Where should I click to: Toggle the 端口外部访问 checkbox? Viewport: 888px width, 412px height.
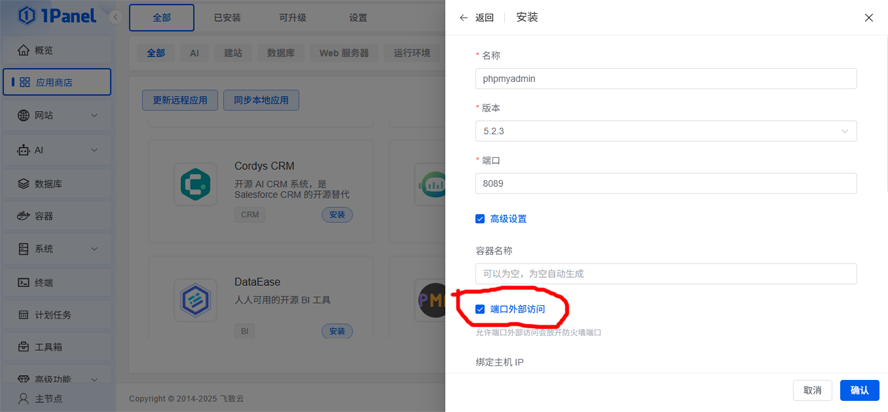480,309
